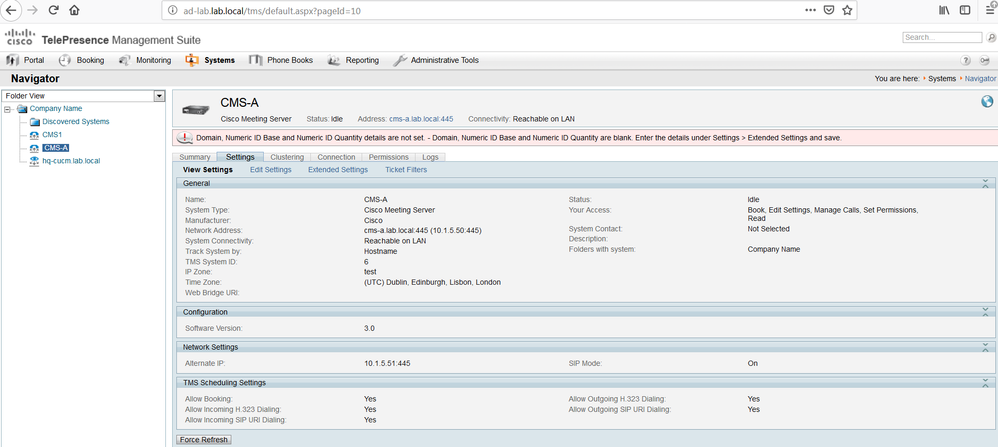Click the CMS1 system icon in tree
Image resolution: width=998 pixels, height=447 pixels.
[35, 135]
